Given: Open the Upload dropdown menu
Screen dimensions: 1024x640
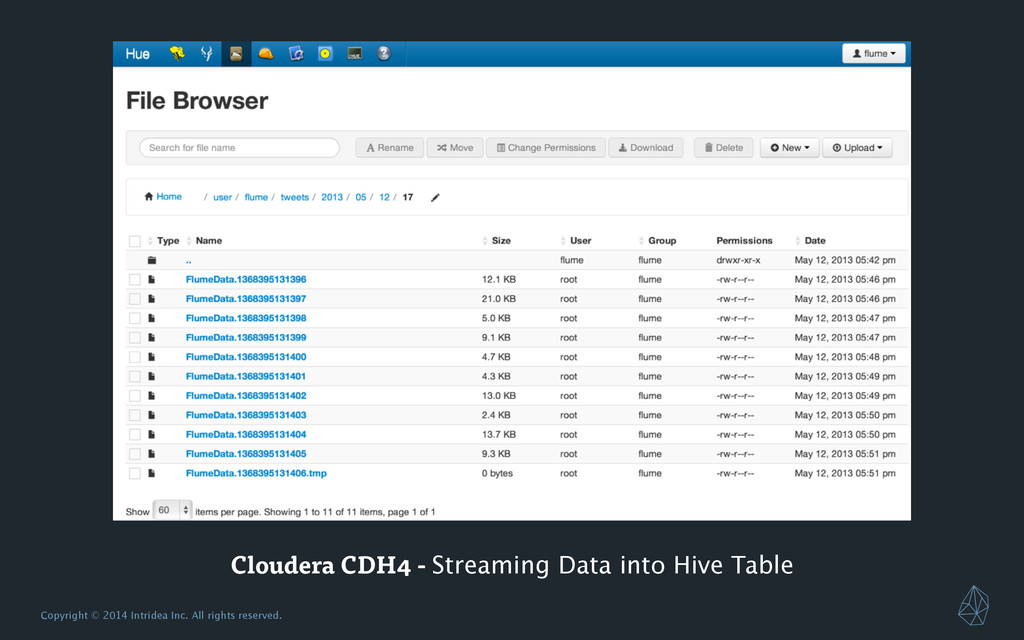Looking at the screenshot, I should click(857, 148).
